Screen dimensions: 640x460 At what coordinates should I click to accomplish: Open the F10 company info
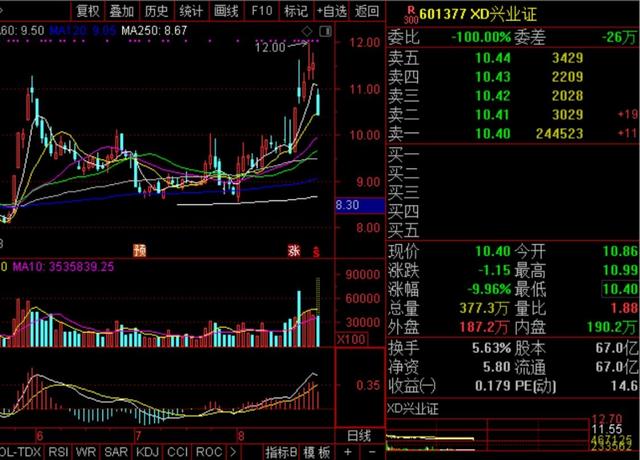(x=262, y=11)
